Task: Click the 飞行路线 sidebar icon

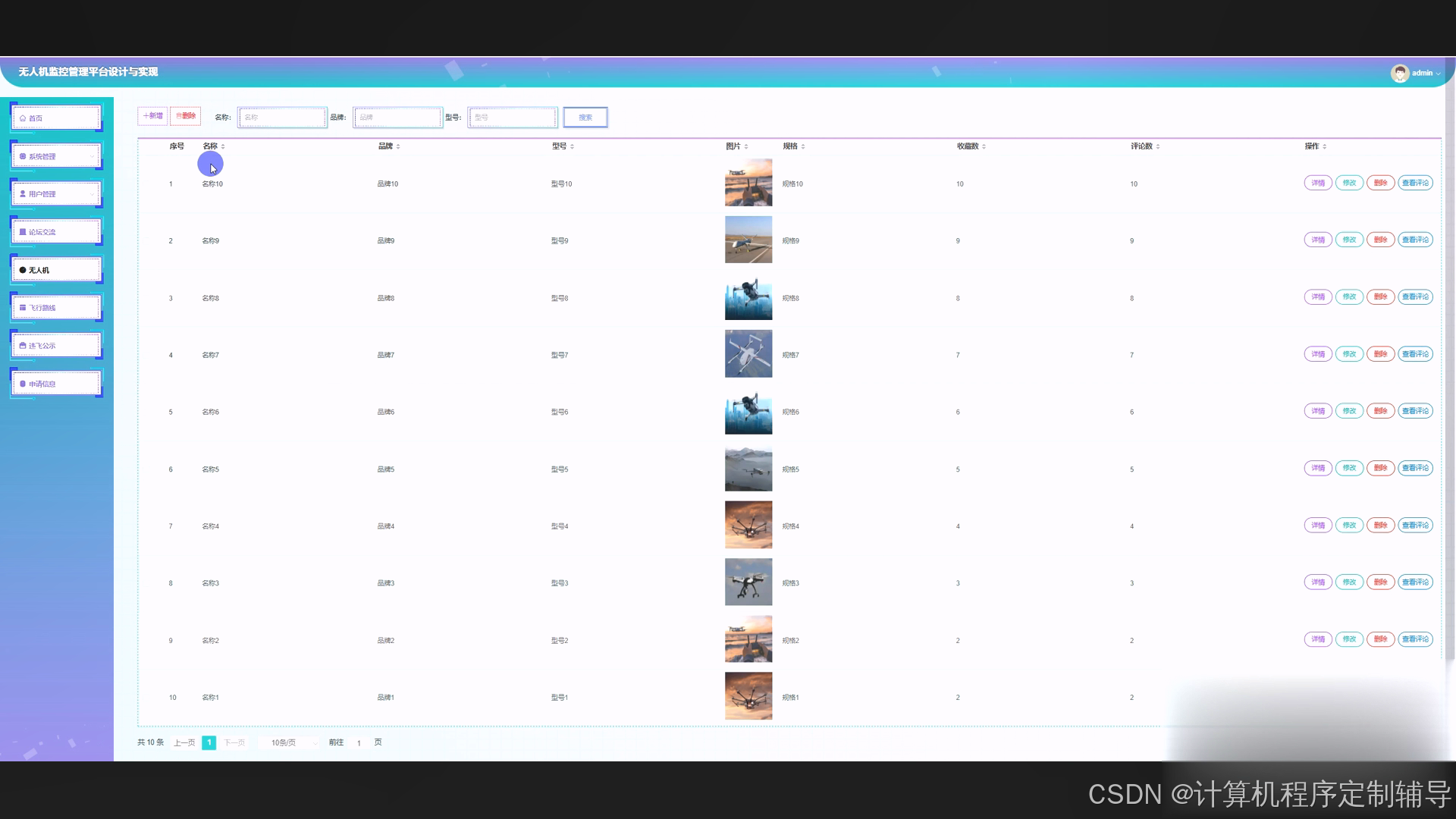Action: pos(23,308)
